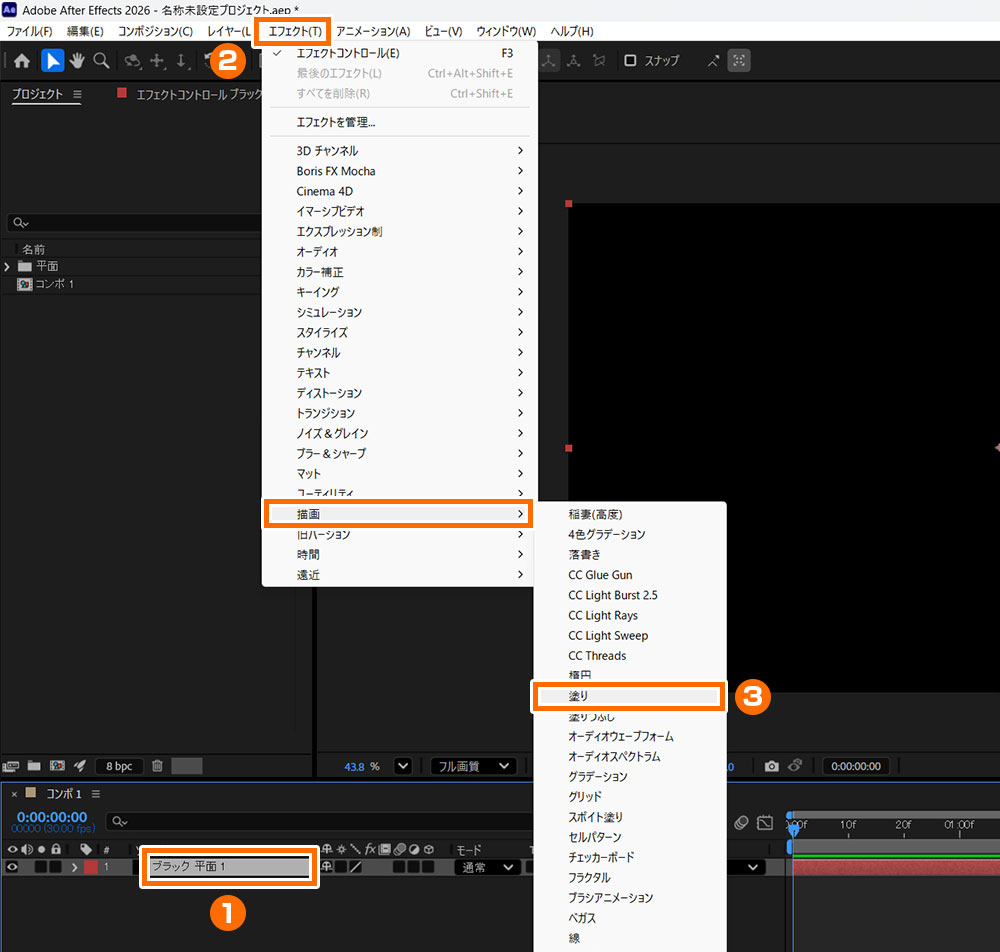Open a new folder in the Project panel
The image size is (1000, 952).
[x=34, y=766]
